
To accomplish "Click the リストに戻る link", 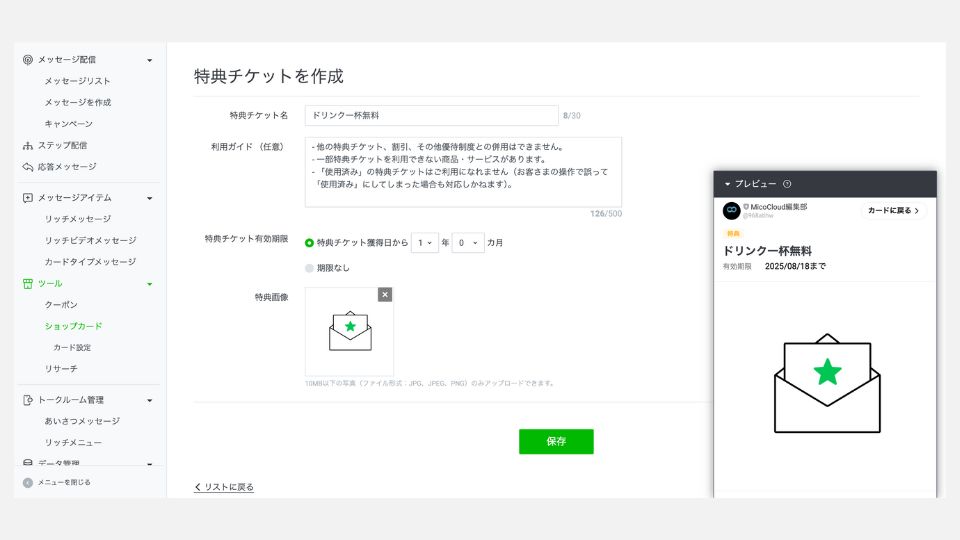I will click(x=224, y=487).
